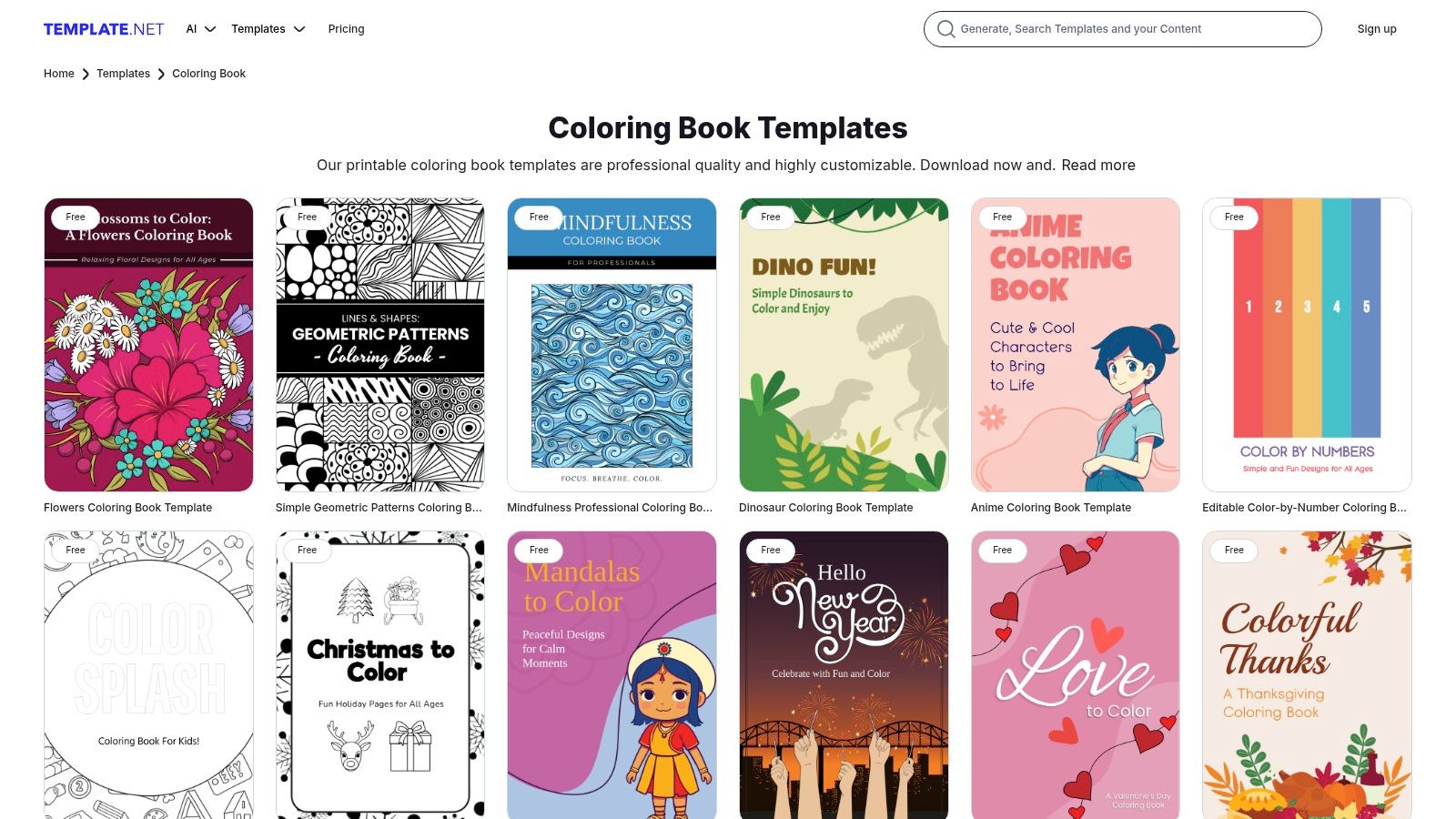Image resolution: width=1456 pixels, height=819 pixels.
Task: Open the AI dropdown menu
Action: tap(201, 29)
